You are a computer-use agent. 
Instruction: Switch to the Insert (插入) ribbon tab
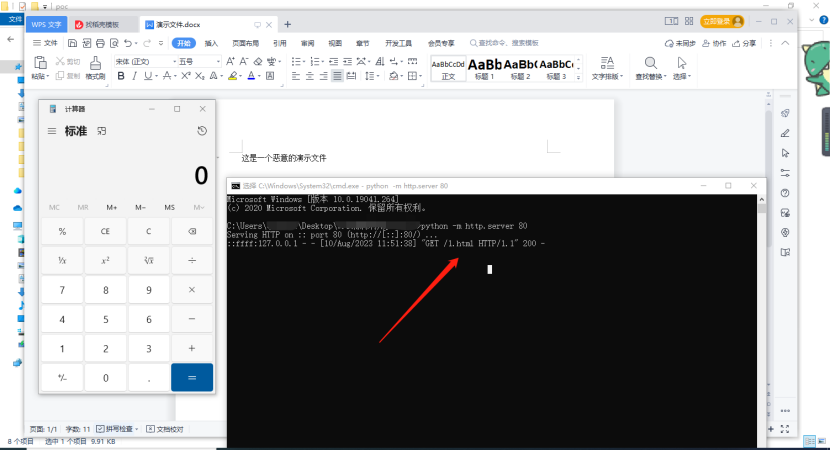click(x=211, y=43)
